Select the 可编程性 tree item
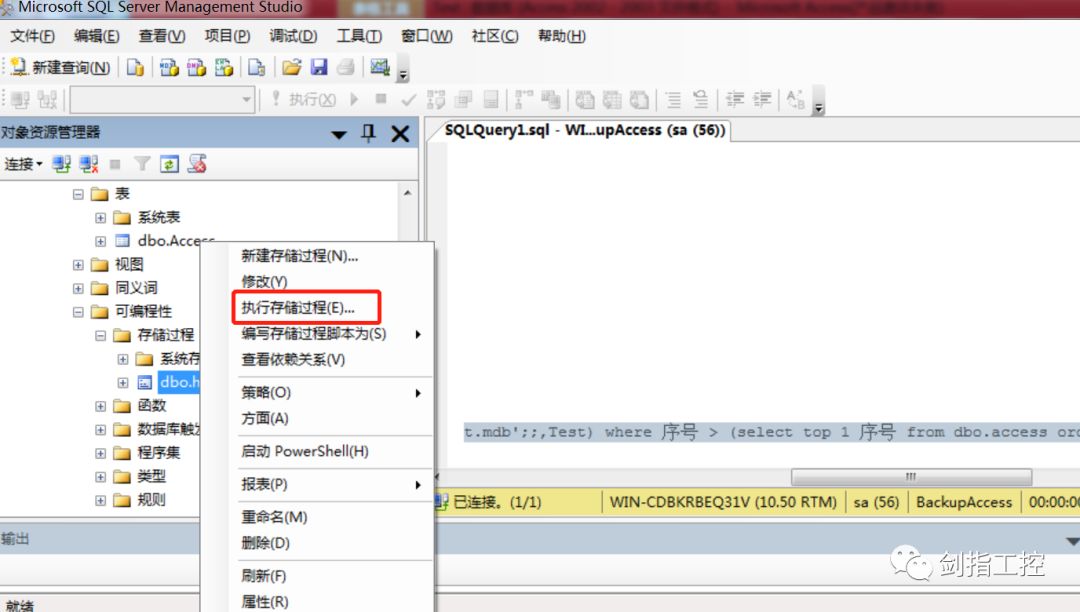The image size is (1080, 612). tap(143, 312)
